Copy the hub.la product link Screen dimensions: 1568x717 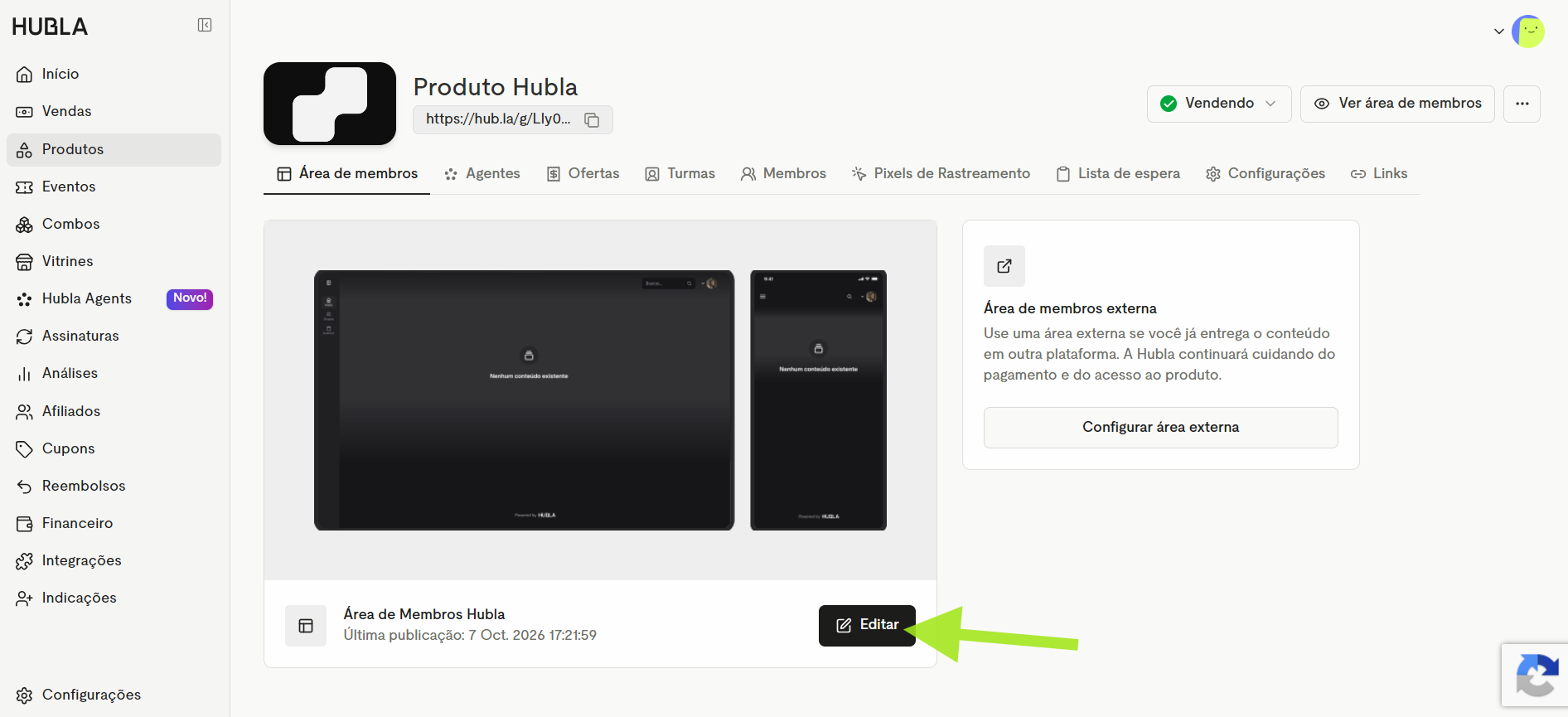coord(592,119)
